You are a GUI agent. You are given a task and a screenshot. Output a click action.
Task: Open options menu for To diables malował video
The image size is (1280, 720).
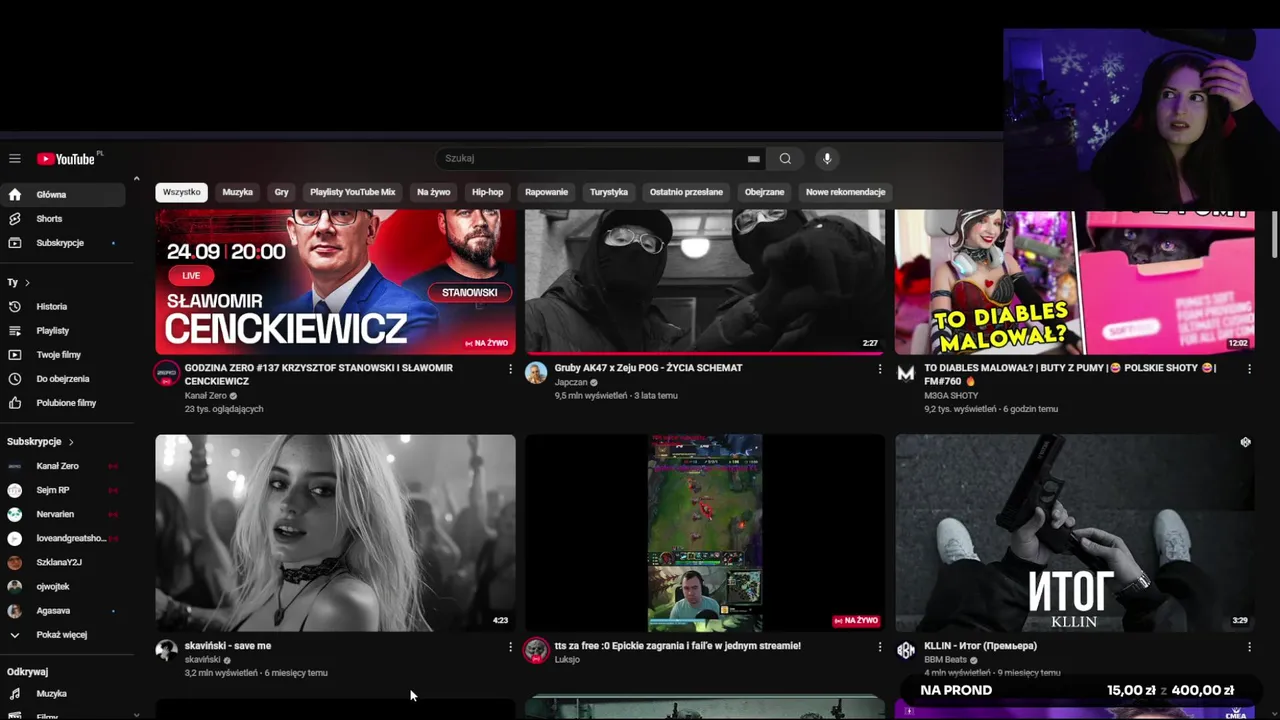tap(1249, 369)
